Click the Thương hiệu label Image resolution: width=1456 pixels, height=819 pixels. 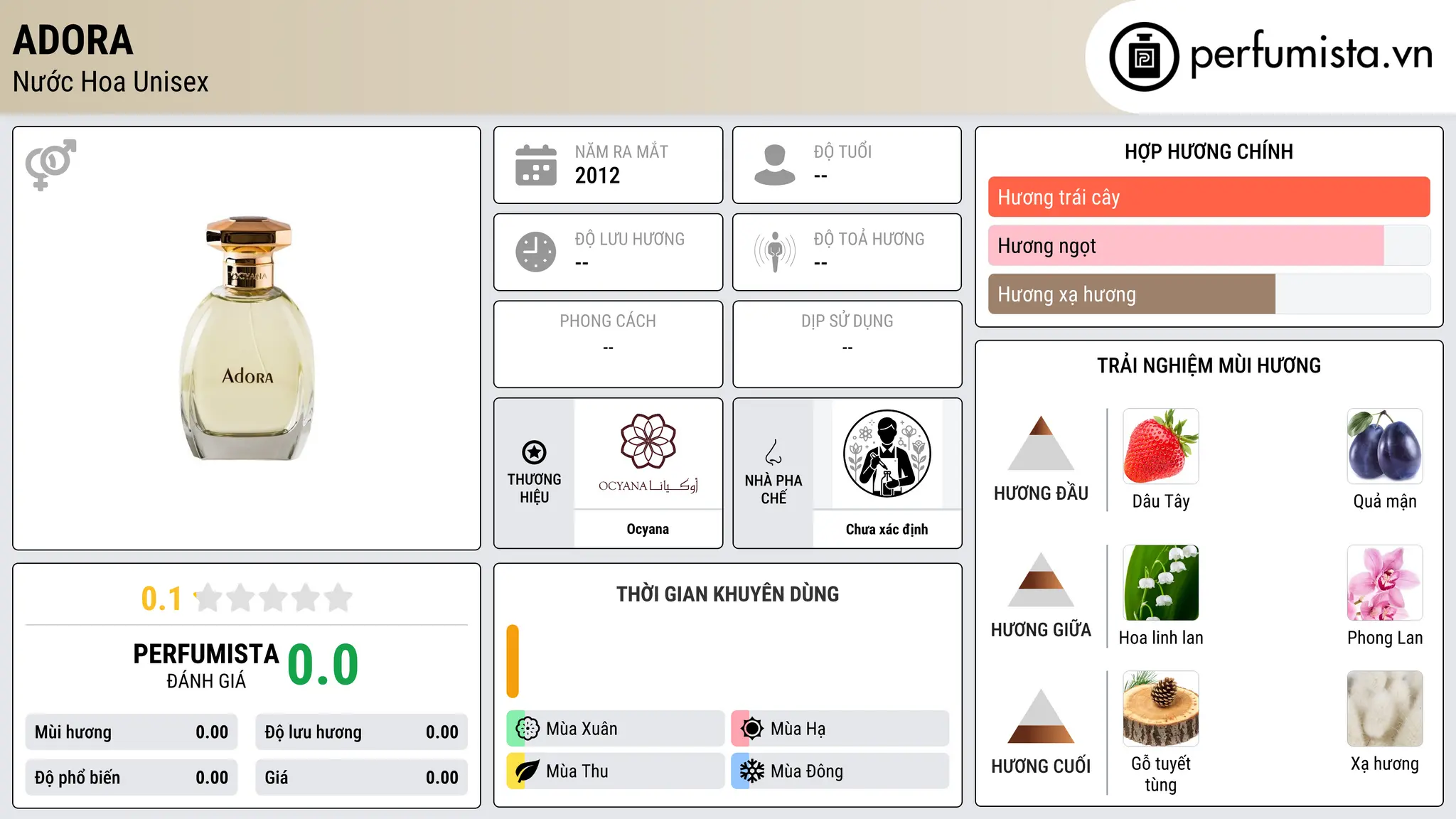click(x=534, y=488)
